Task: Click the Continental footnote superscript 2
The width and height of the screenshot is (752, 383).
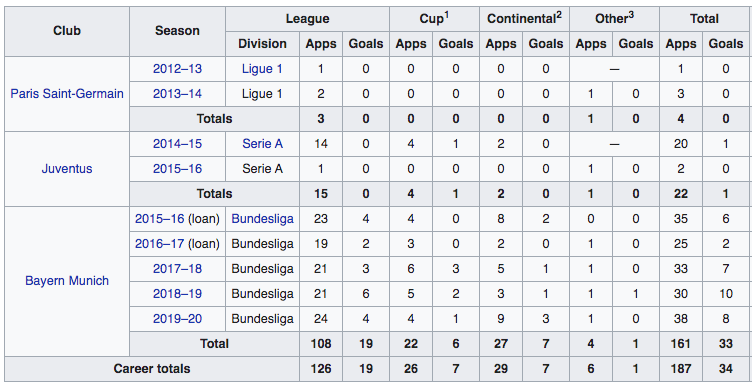Action: click(559, 15)
